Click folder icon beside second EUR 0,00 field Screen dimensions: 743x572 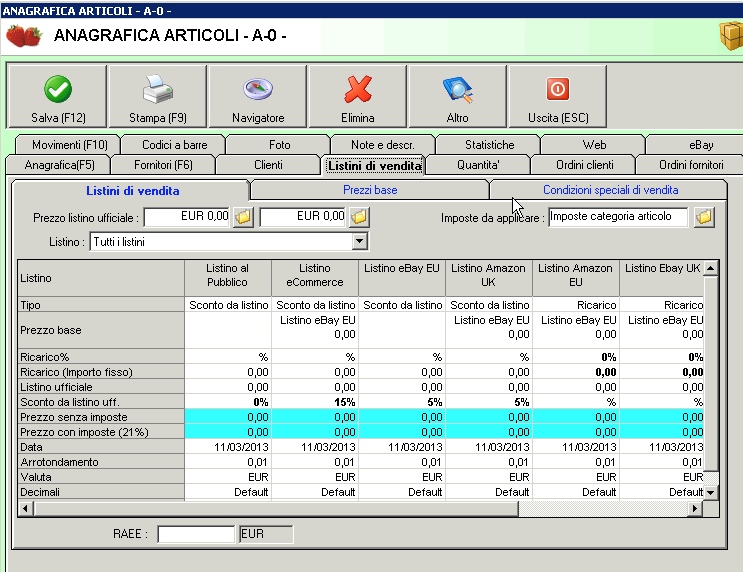pyautogui.click(x=360, y=216)
